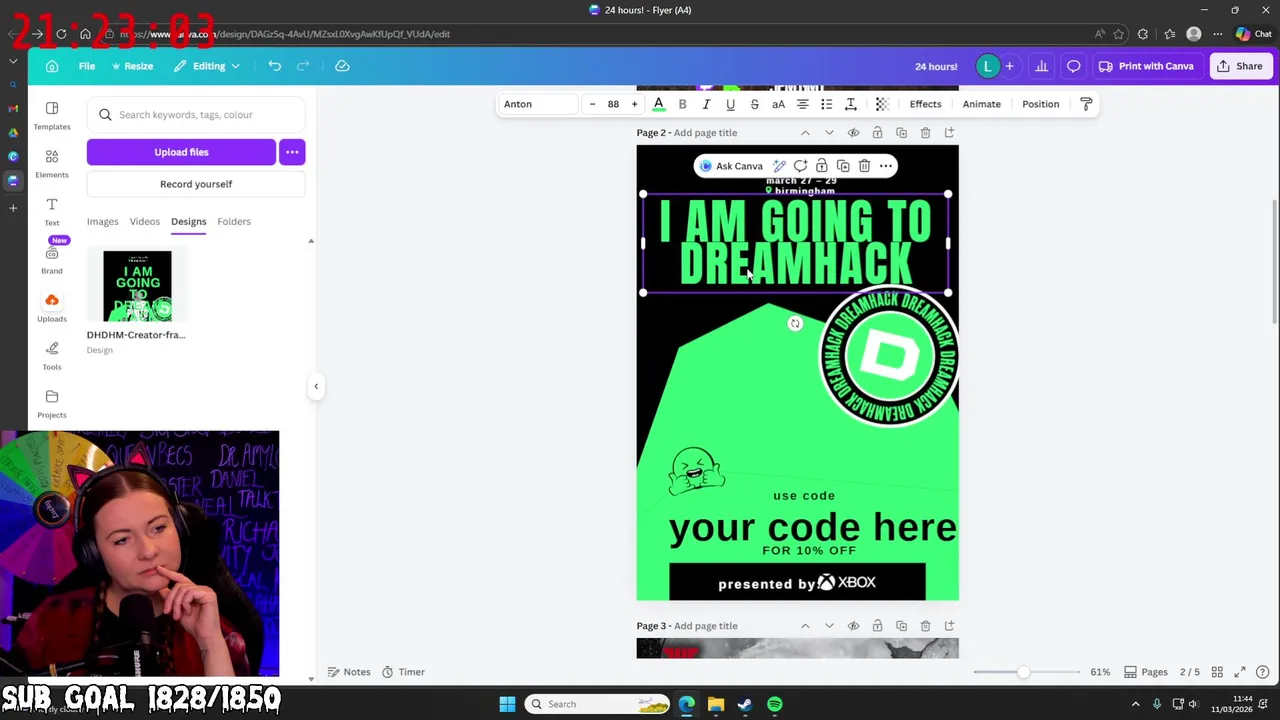Screen dimensions: 1280x720
Task: Duplicate Page 2
Action: pyautogui.click(x=901, y=133)
